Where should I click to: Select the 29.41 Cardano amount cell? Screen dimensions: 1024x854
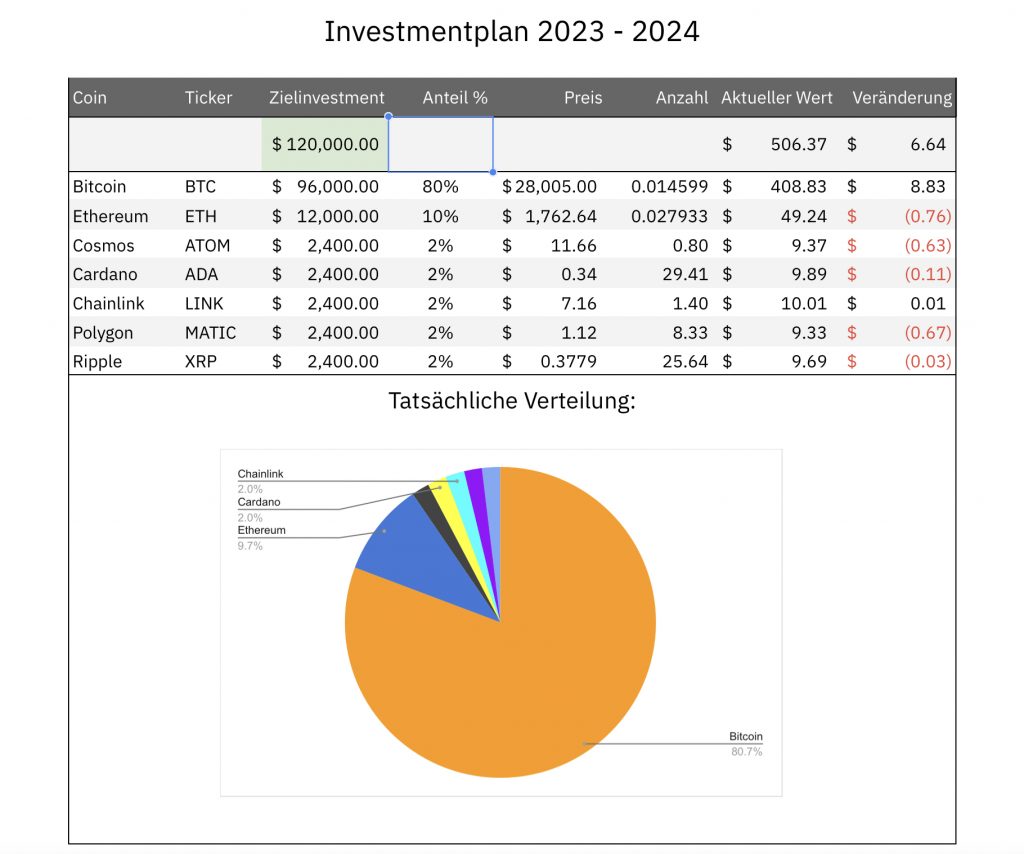point(685,274)
